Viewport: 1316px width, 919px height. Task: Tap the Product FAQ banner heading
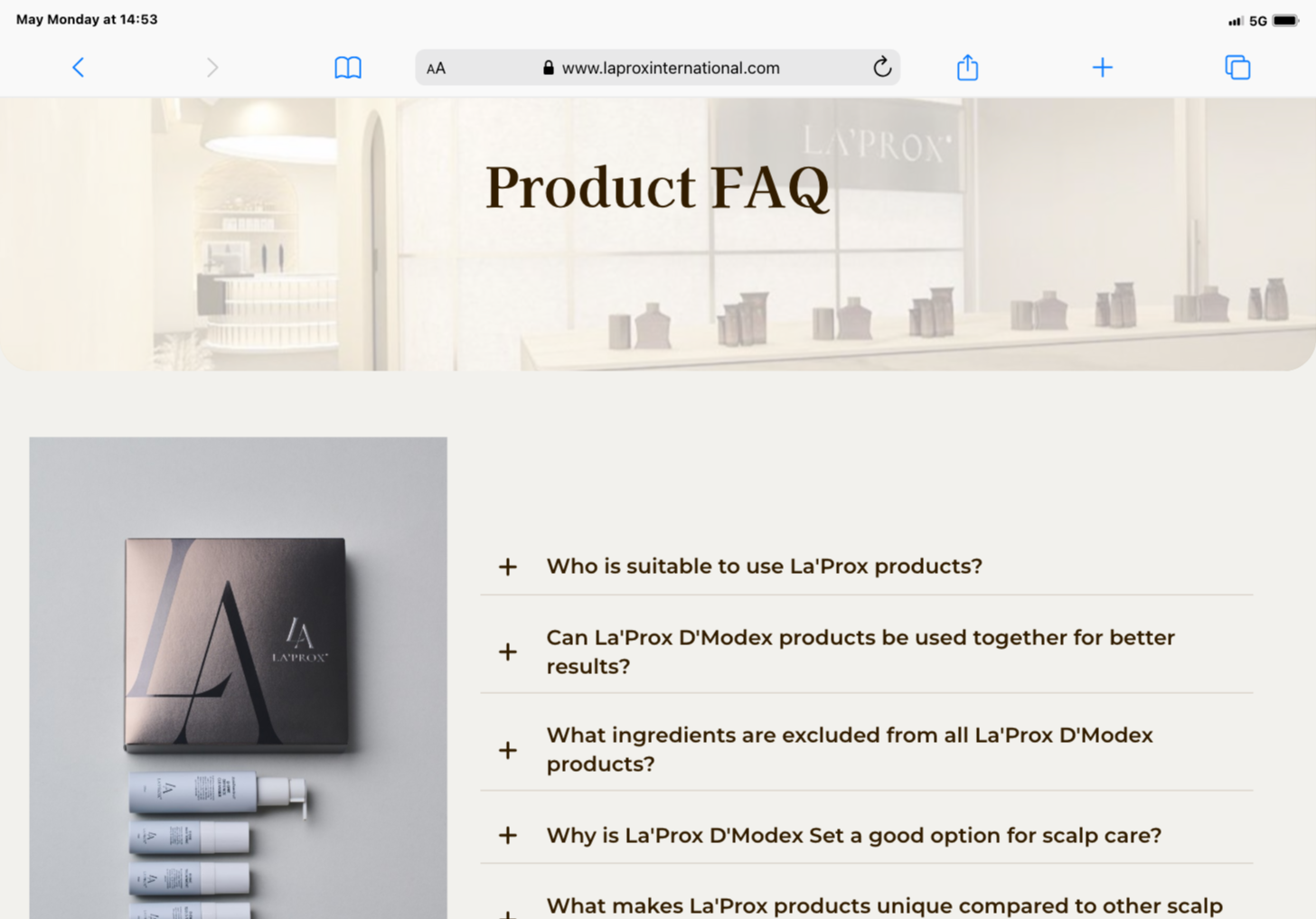(657, 188)
